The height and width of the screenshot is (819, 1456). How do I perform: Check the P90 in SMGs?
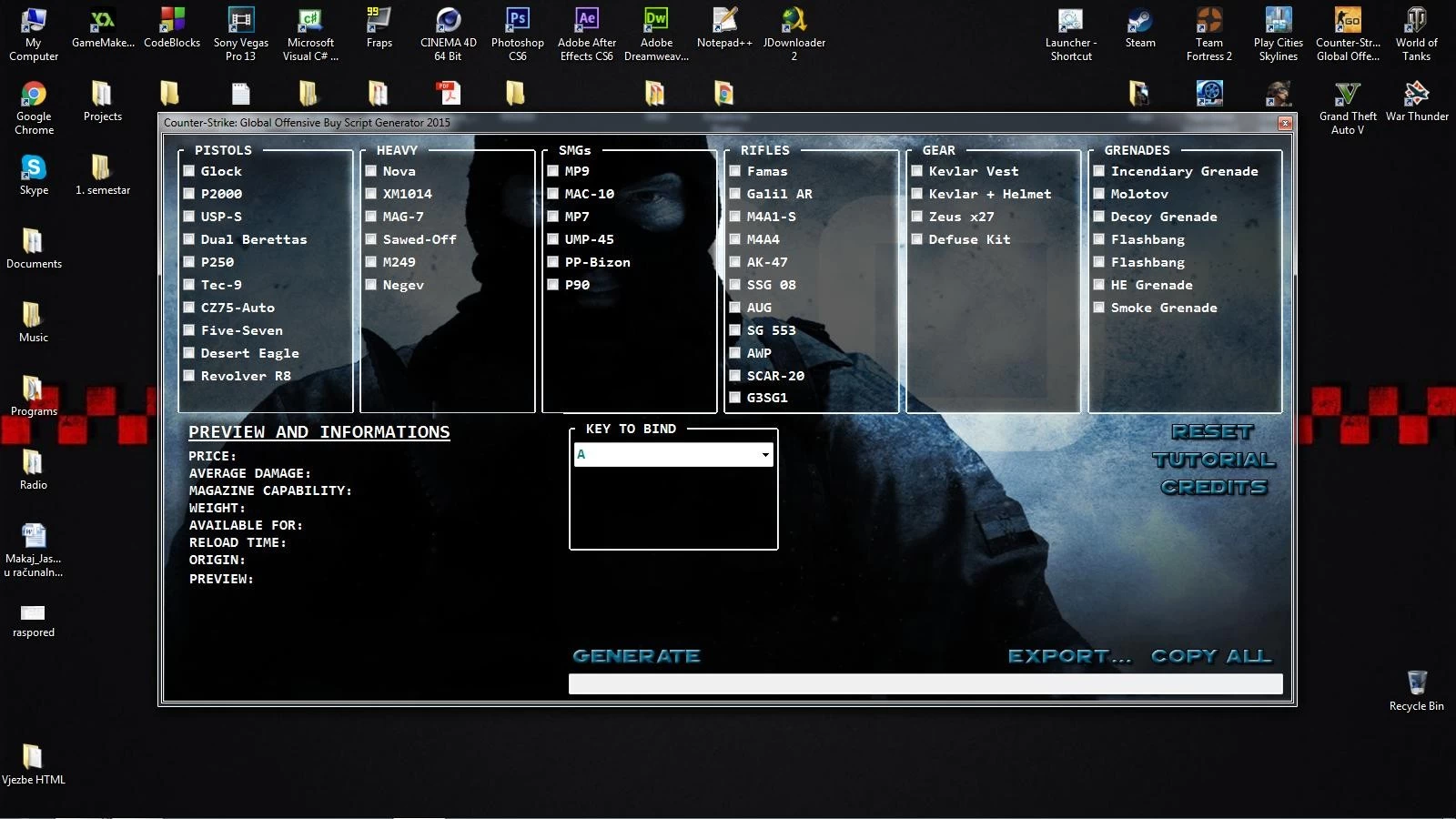(x=552, y=285)
